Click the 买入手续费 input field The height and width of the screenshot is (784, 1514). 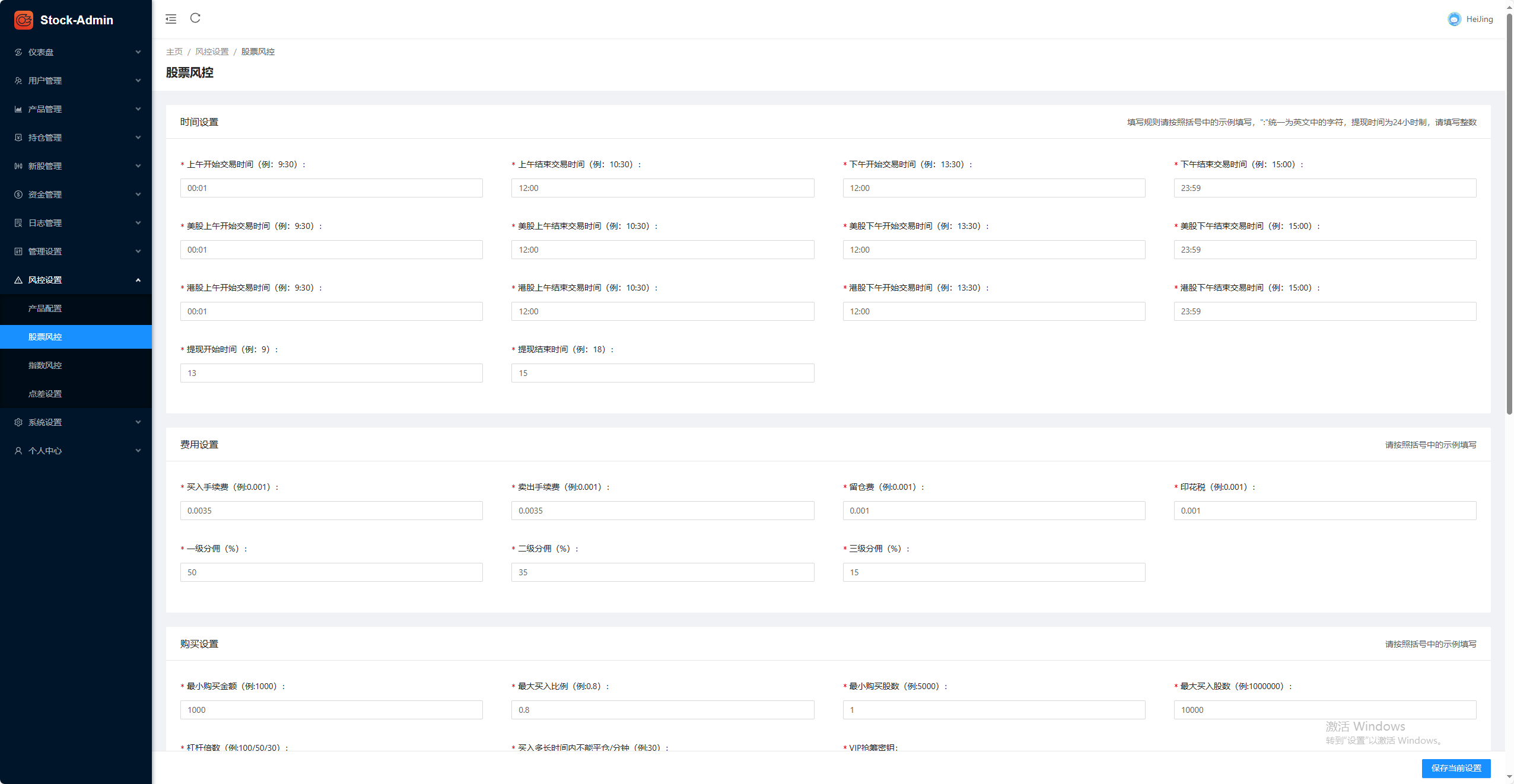pyautogui.click(x=331, y=511)
